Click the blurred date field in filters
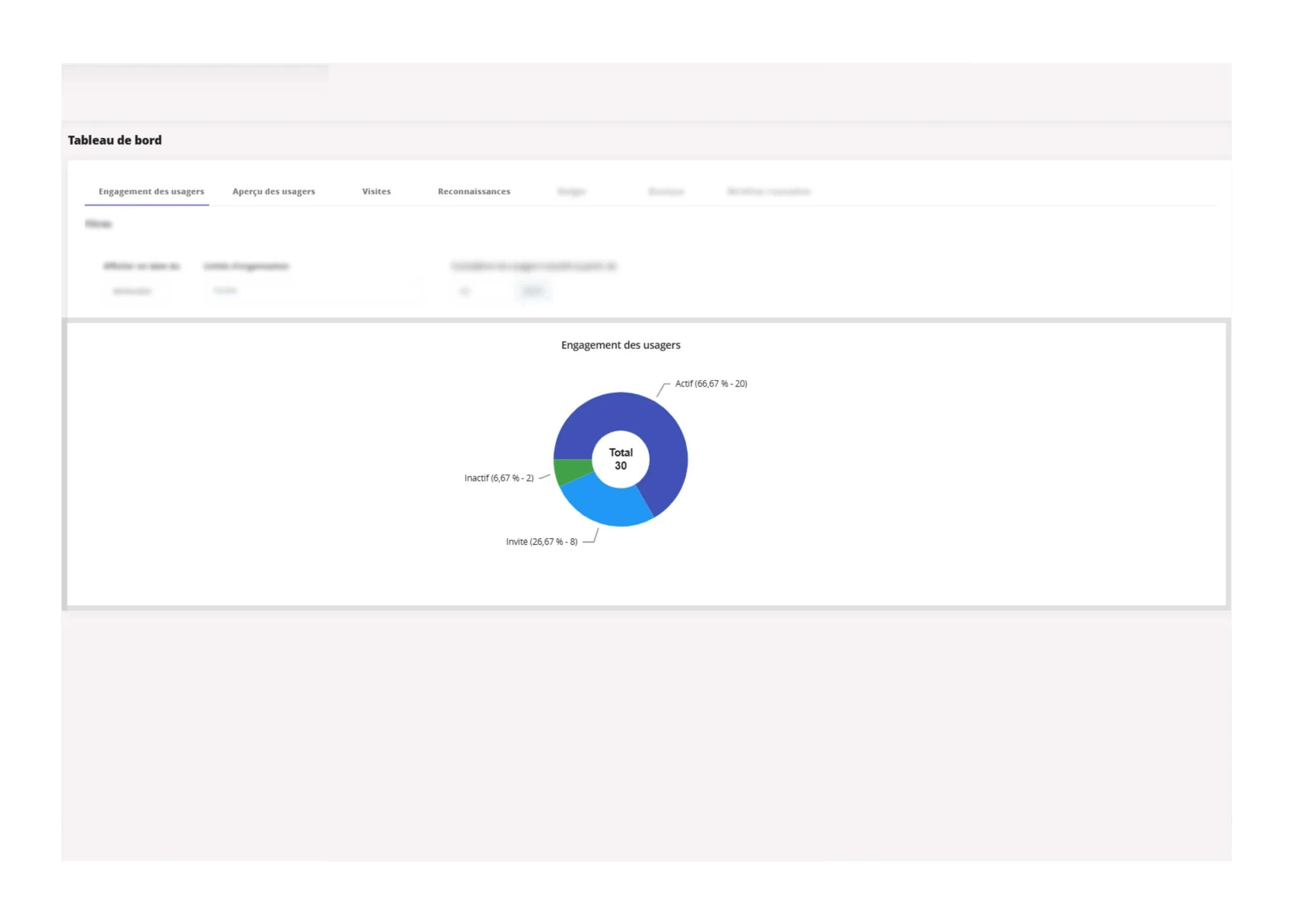The image size is (1293, 924). pyautogui.click(x=132, y=291)
